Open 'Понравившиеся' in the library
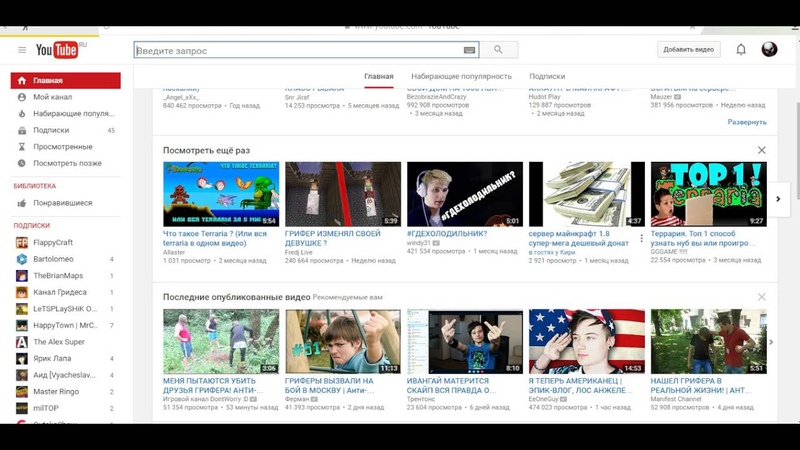The image size is (800, 450). click(x=62, y=203)
